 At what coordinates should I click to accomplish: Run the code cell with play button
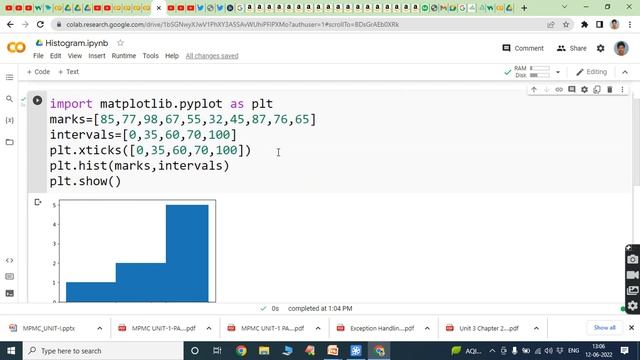(37, 100)
